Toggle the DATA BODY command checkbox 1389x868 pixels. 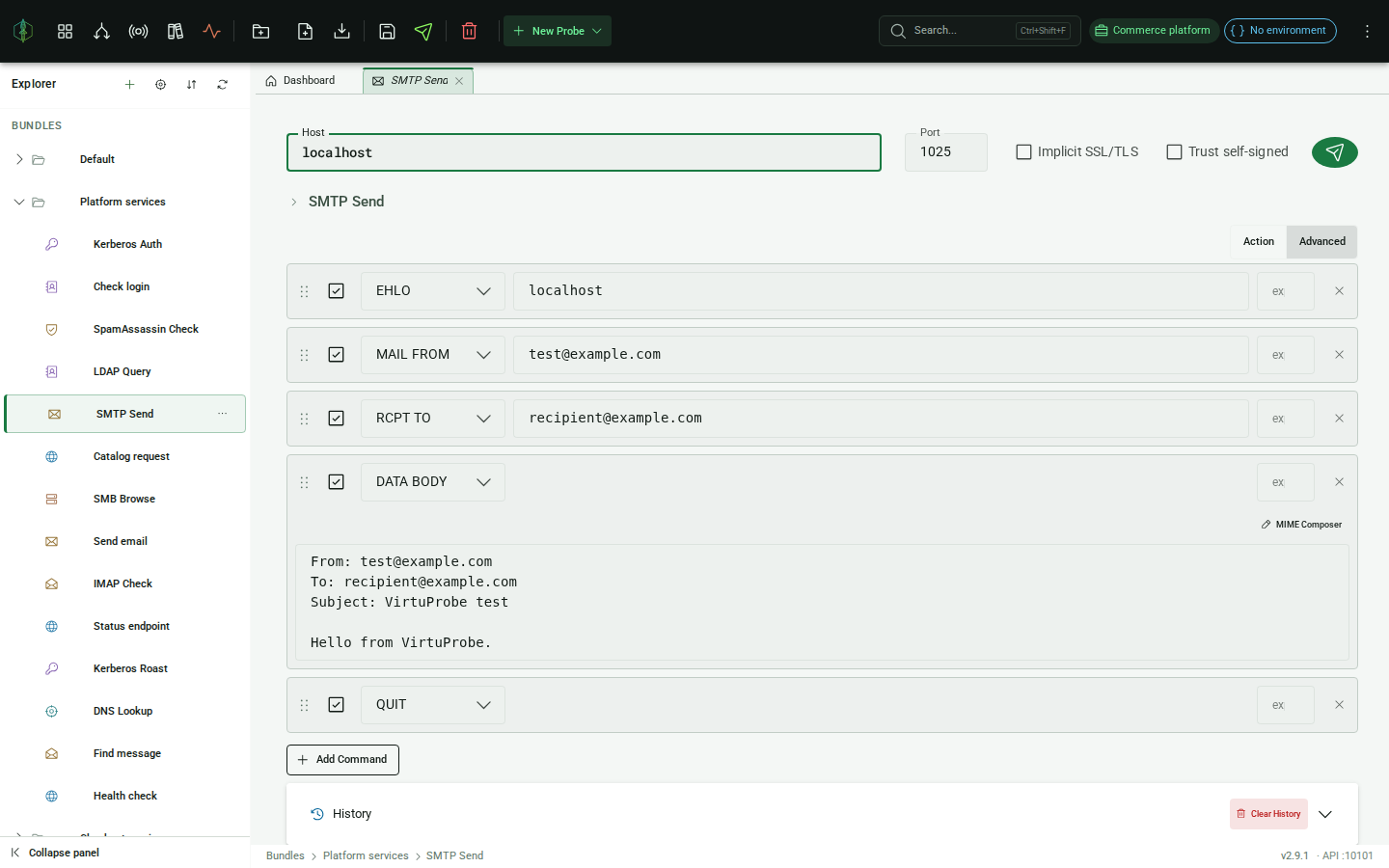point(336,482)
